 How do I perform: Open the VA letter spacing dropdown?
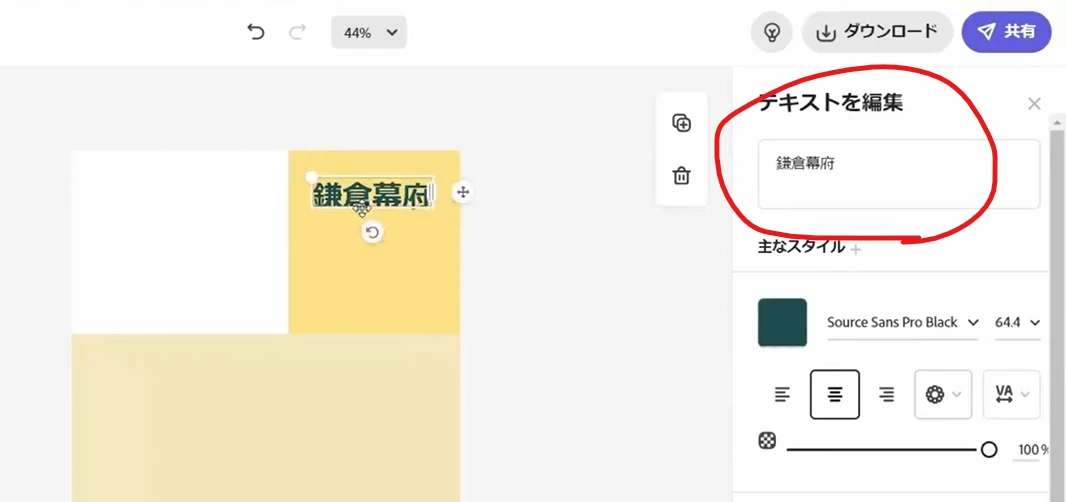tap(1012, 395)
